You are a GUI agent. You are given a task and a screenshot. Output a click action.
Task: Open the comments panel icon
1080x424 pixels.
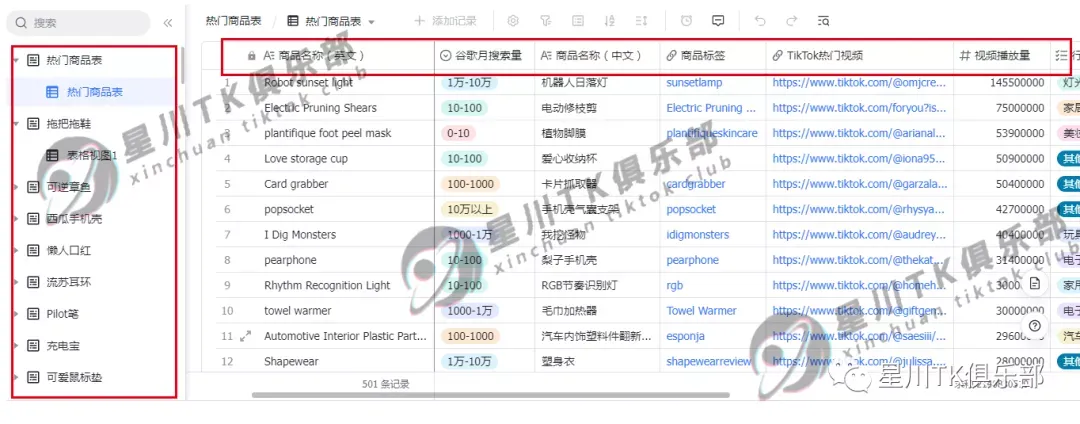pyautogui.click(x=718, y=21)
